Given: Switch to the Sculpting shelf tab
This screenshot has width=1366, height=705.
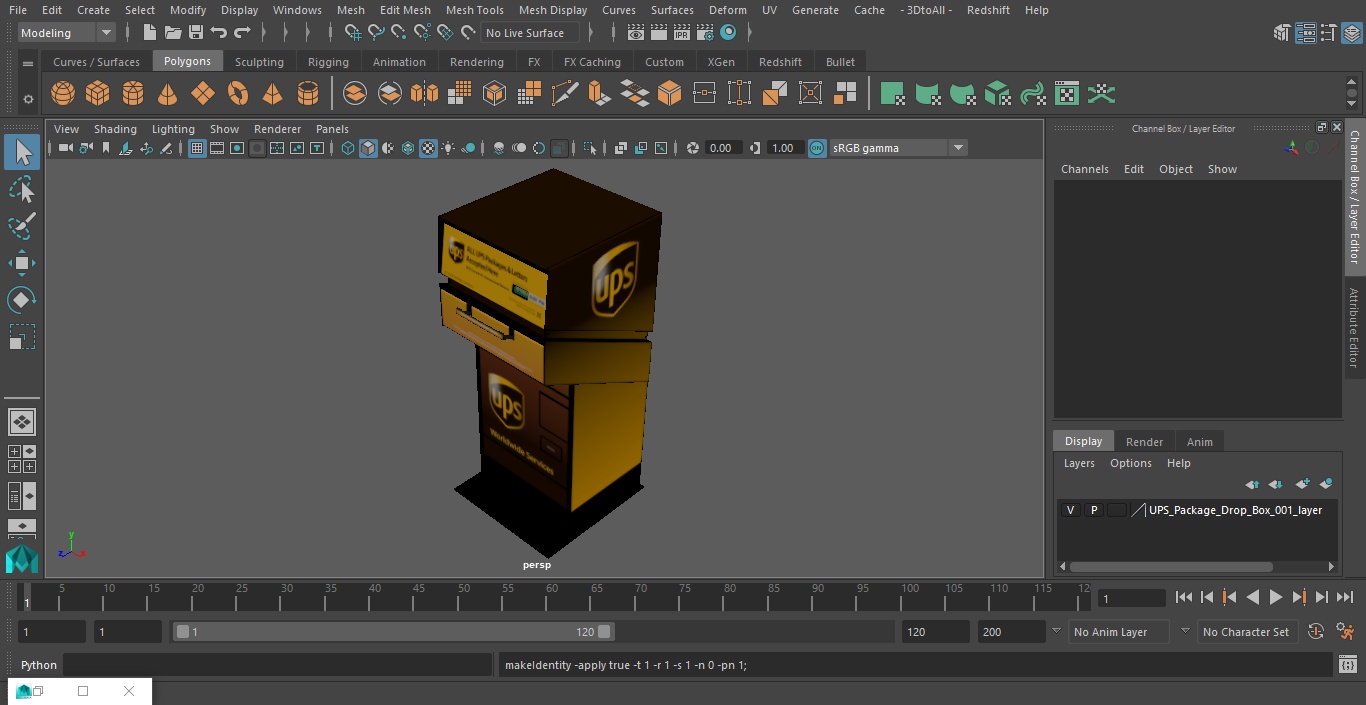Looking at the screenshot, I should (x=259, y=62).
